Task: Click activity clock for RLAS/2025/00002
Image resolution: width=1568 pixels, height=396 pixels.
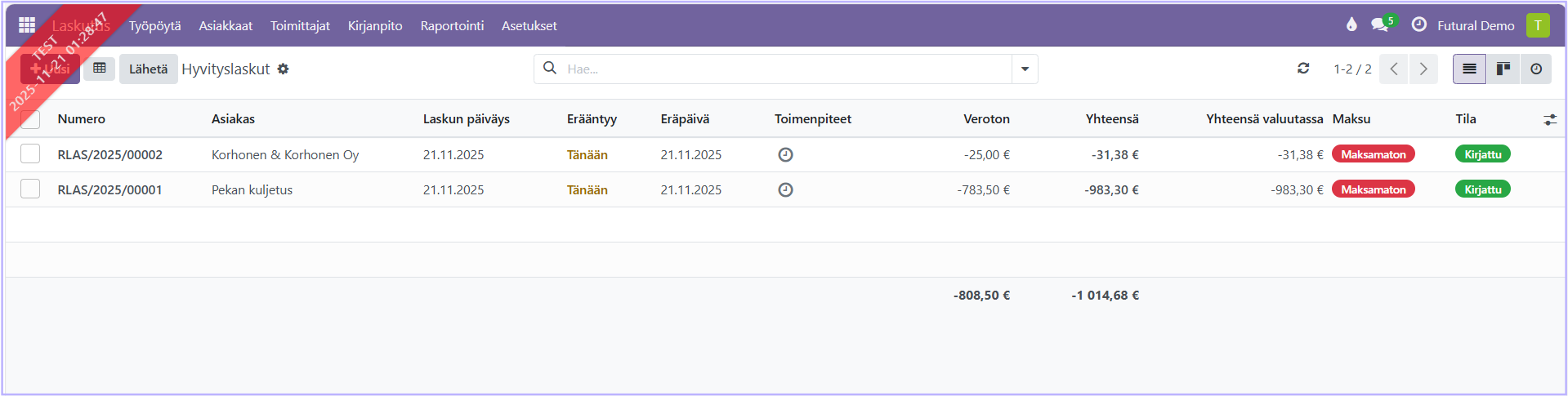Action: pyautogui.click(x=785, y=154)
